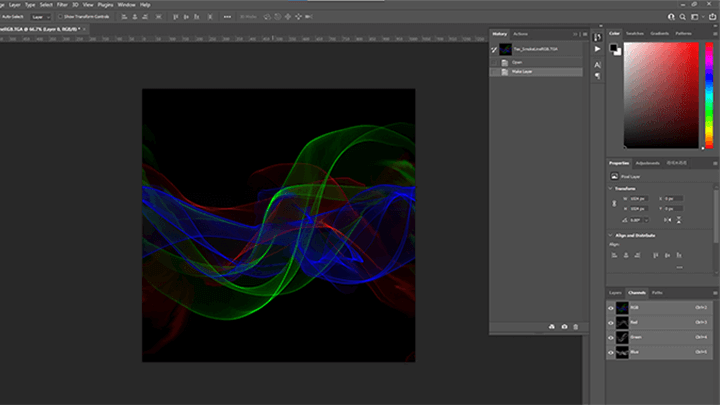This screenshot has height=405, width=720.
Task: Select the Red channel row
Action: point(659,323)
